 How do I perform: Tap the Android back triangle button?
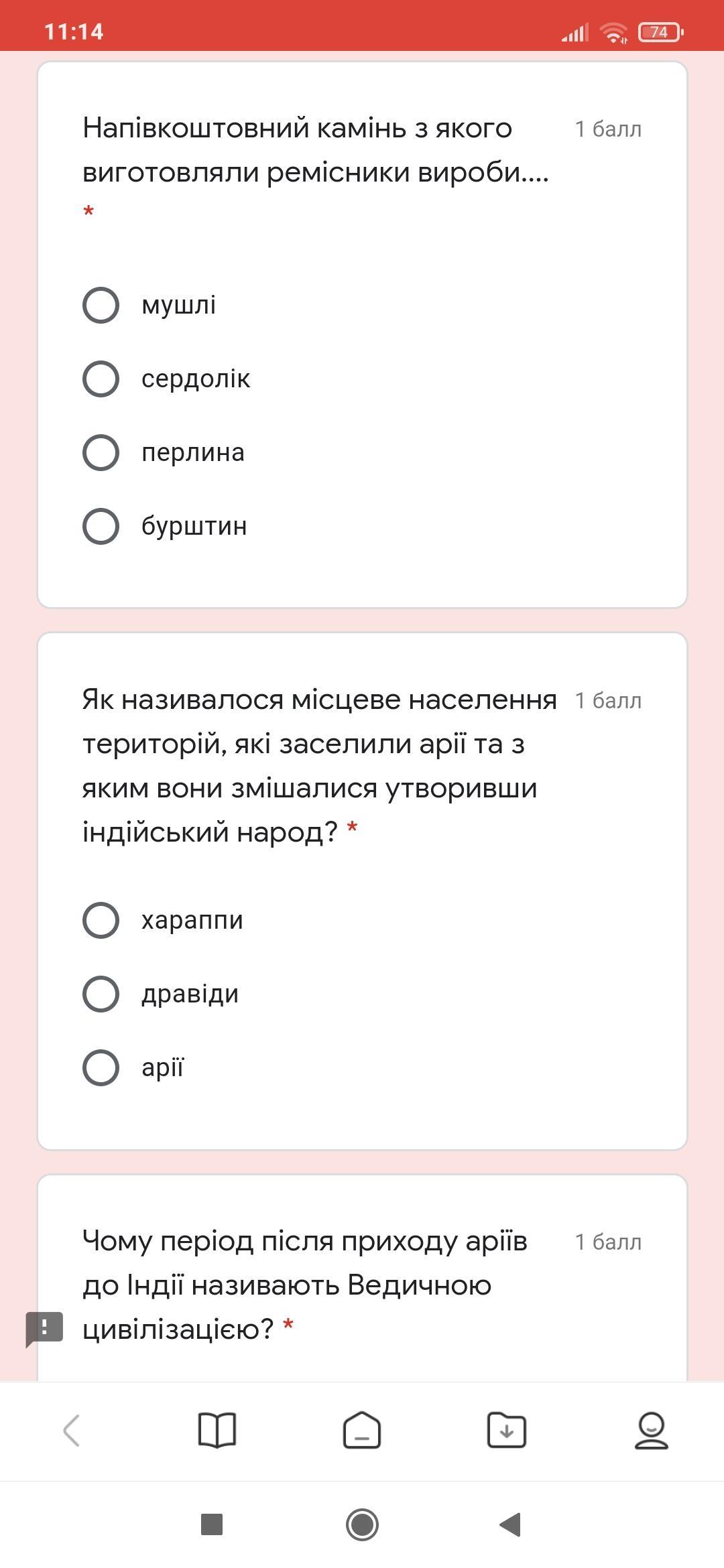(x=511, y=1524)
